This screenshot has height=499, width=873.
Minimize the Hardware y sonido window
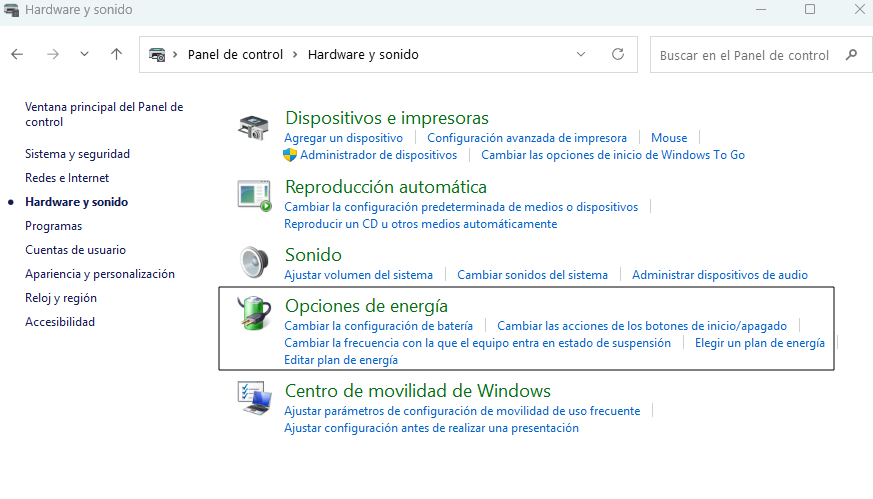761,9
